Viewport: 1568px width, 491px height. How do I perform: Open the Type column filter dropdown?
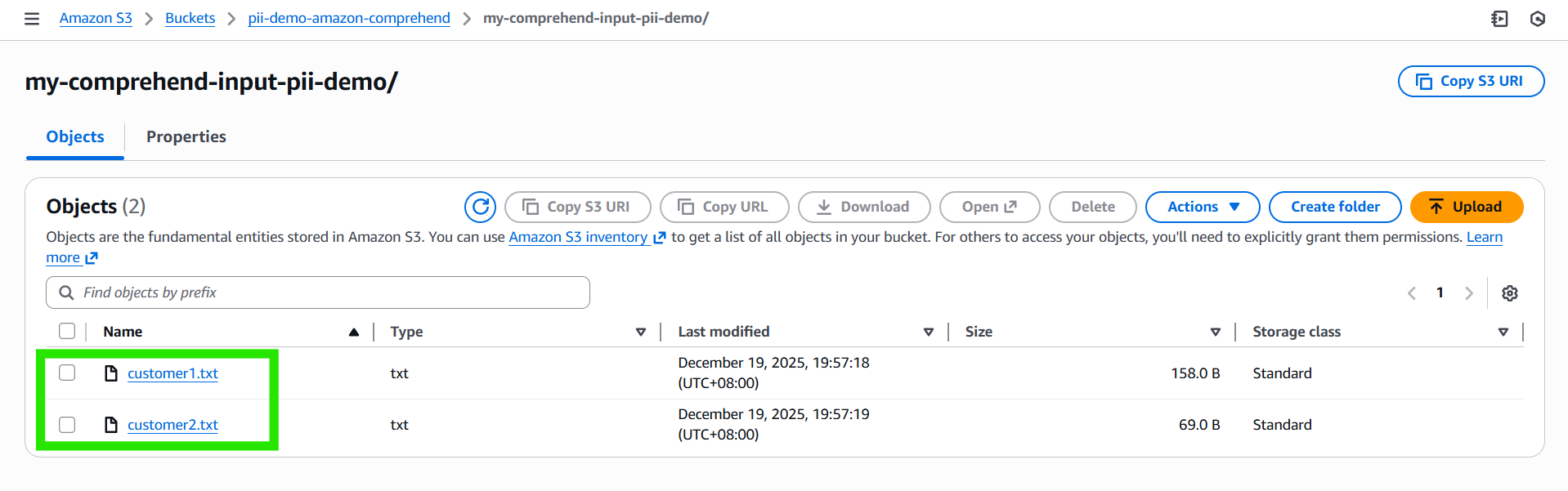point(641,332)
